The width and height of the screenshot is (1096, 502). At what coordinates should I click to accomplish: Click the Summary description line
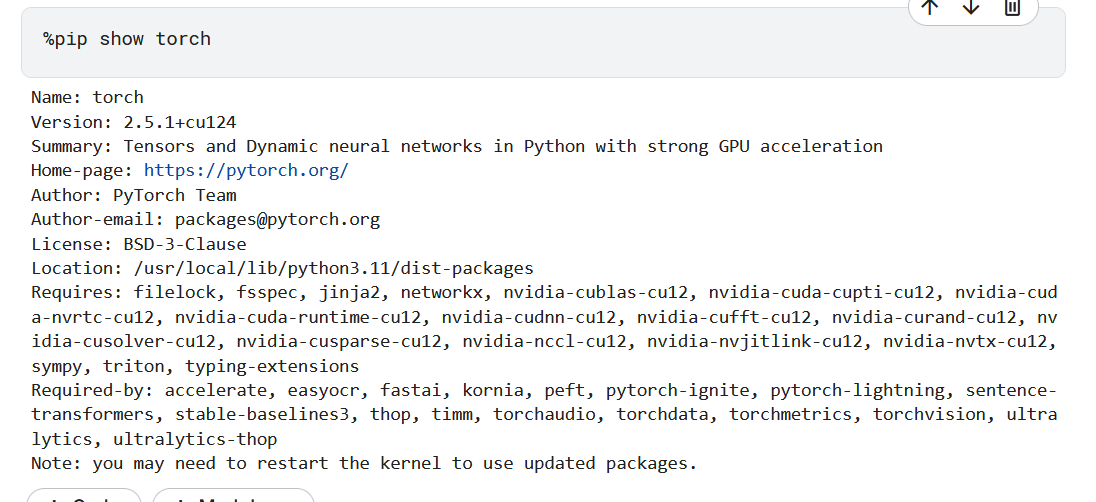[x=456, y=146]
